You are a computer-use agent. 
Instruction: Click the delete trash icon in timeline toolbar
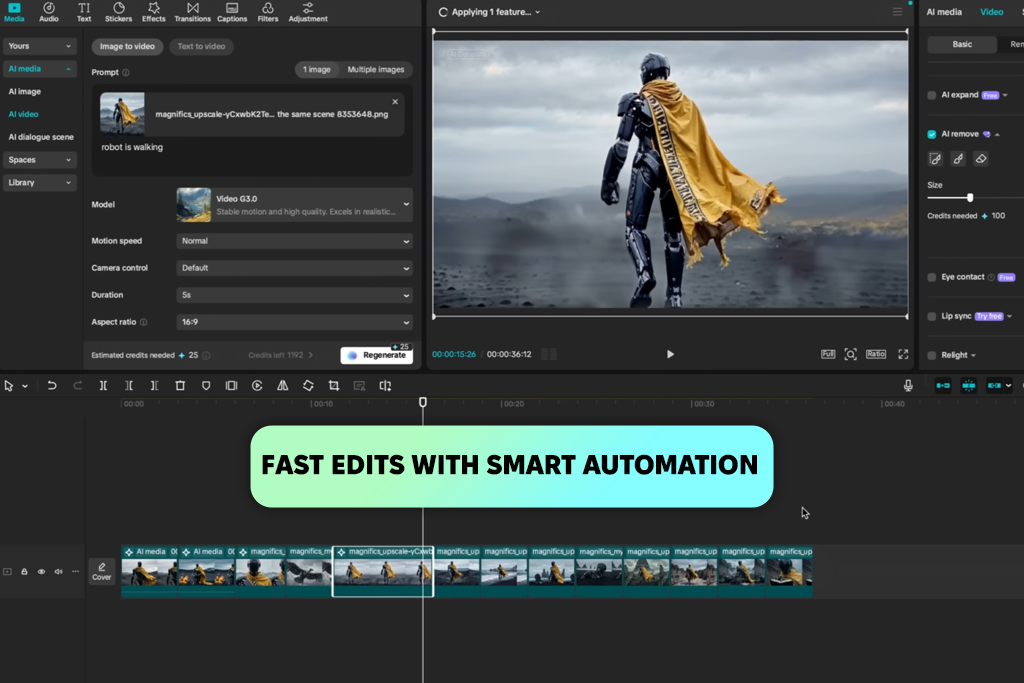[x=180, y=385]
